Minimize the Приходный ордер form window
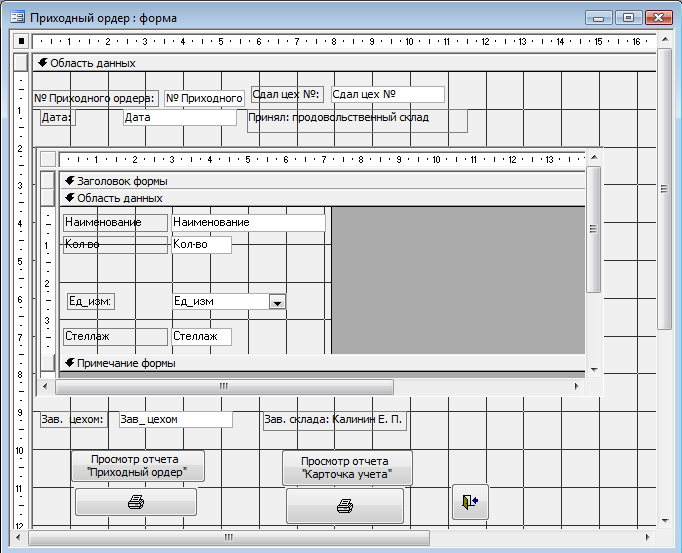 598,18
